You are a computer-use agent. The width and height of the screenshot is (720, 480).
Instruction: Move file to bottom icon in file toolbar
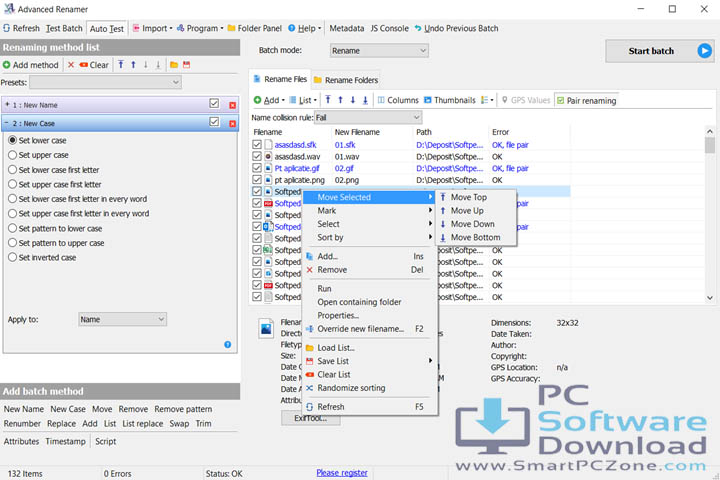click(x=365, y=100)
